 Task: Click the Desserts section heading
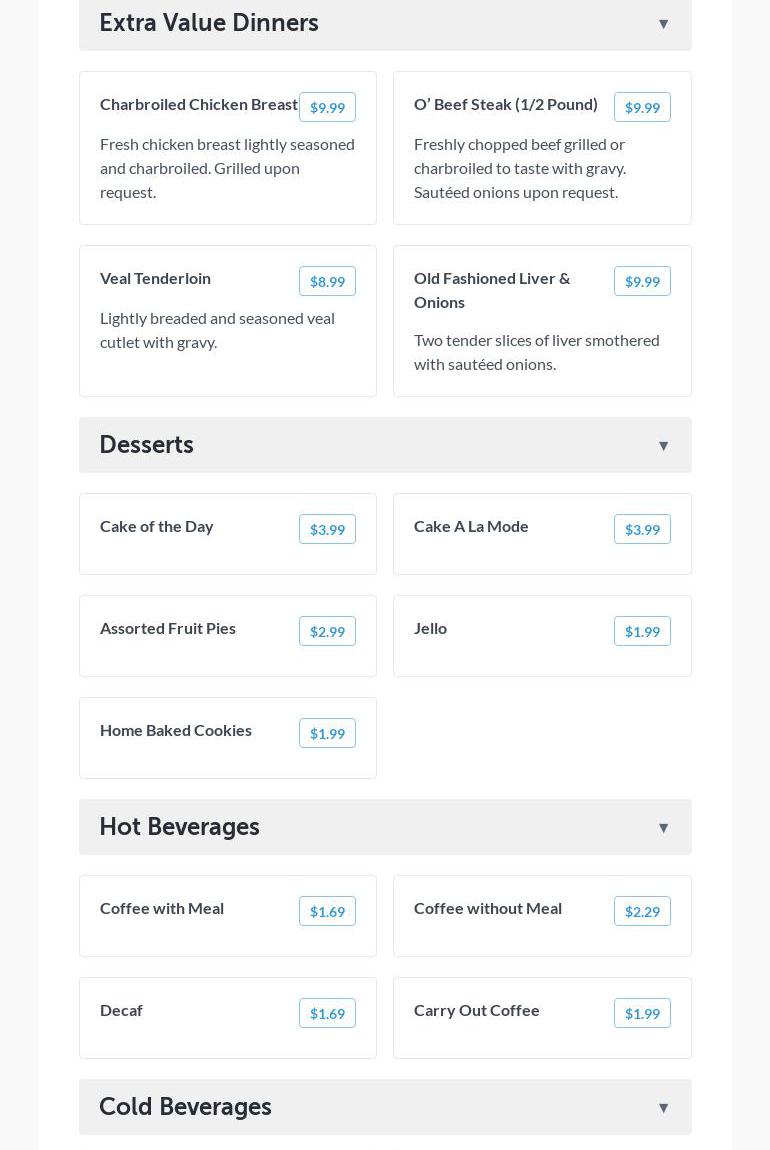click(146, 445)
